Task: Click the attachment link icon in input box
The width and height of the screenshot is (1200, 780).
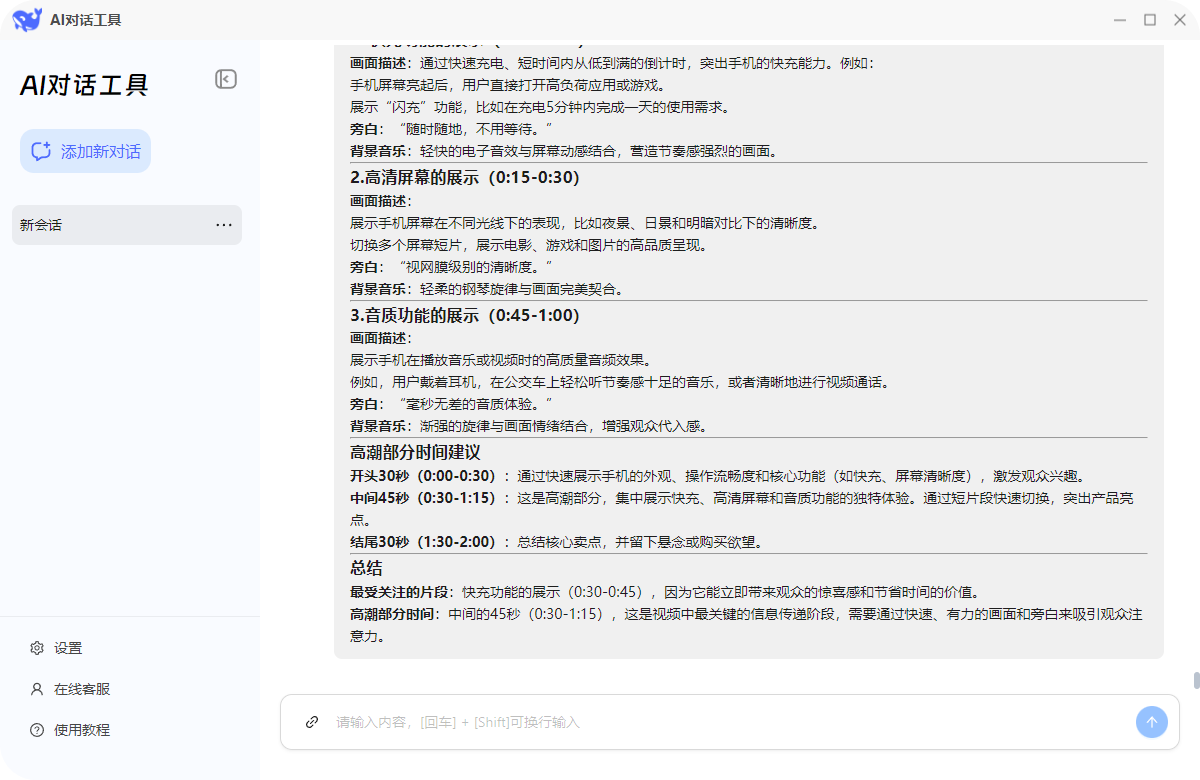Action: pyautogui.click(x=312, y=722)
